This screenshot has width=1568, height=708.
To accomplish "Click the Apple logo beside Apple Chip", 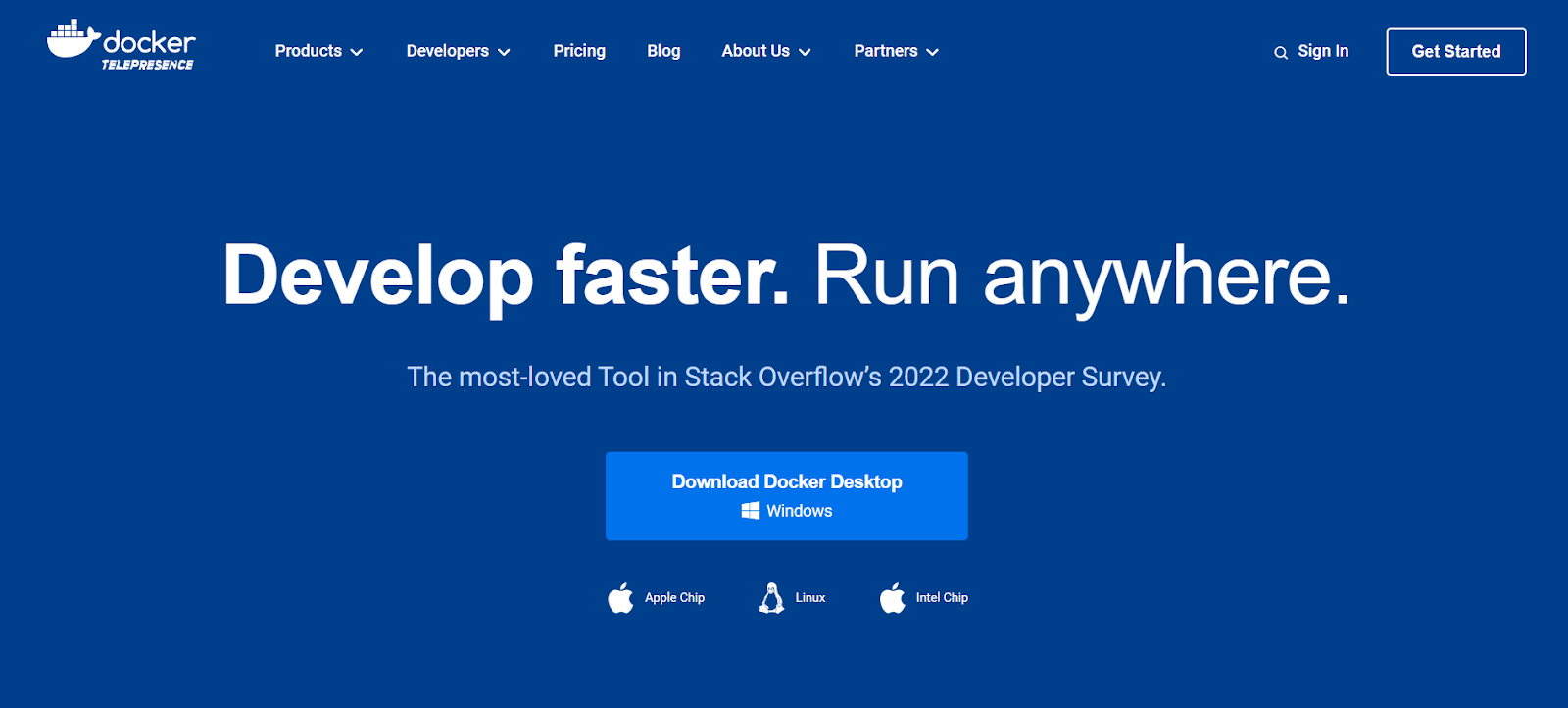I will coord(620,598).
